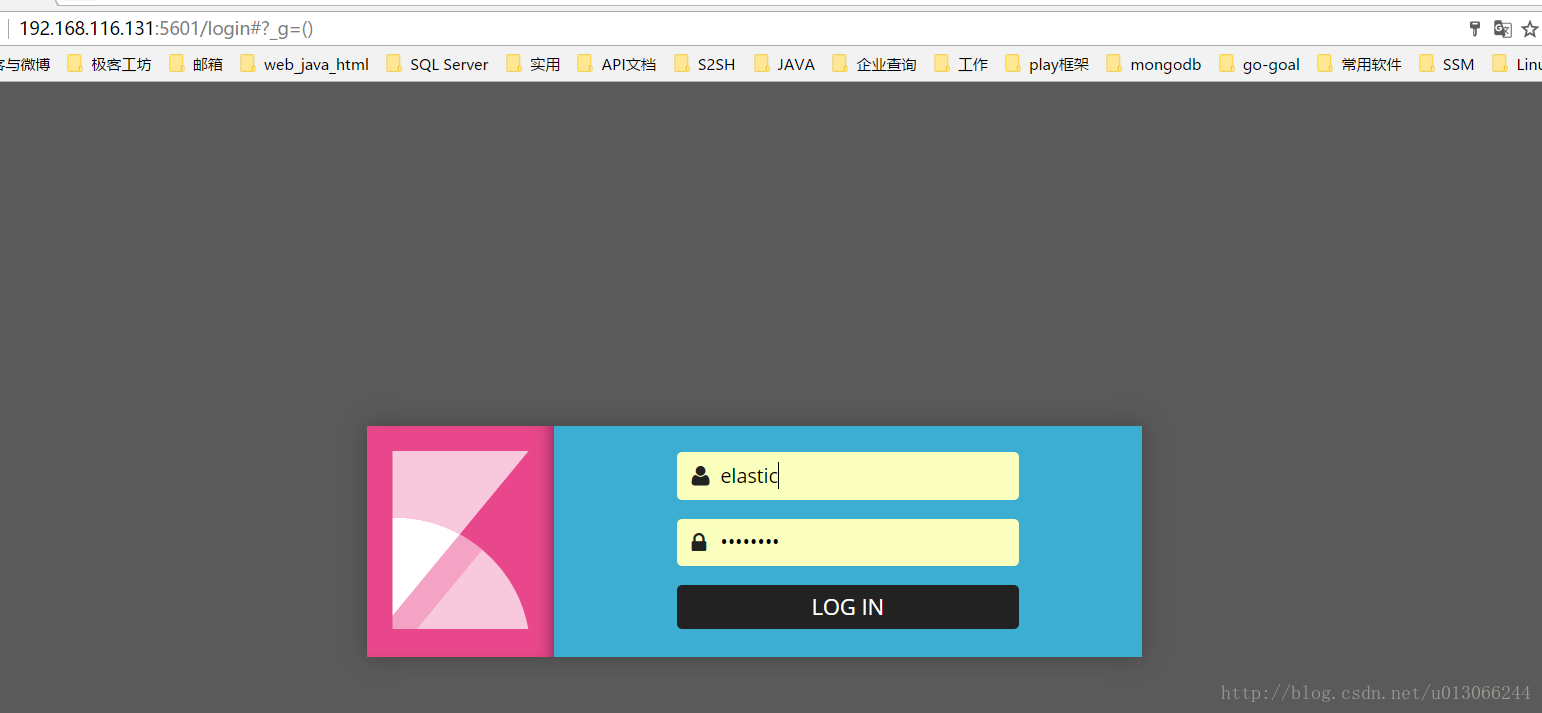
Task: Open the SSM bookmark folder
Action: (1447, 64)
